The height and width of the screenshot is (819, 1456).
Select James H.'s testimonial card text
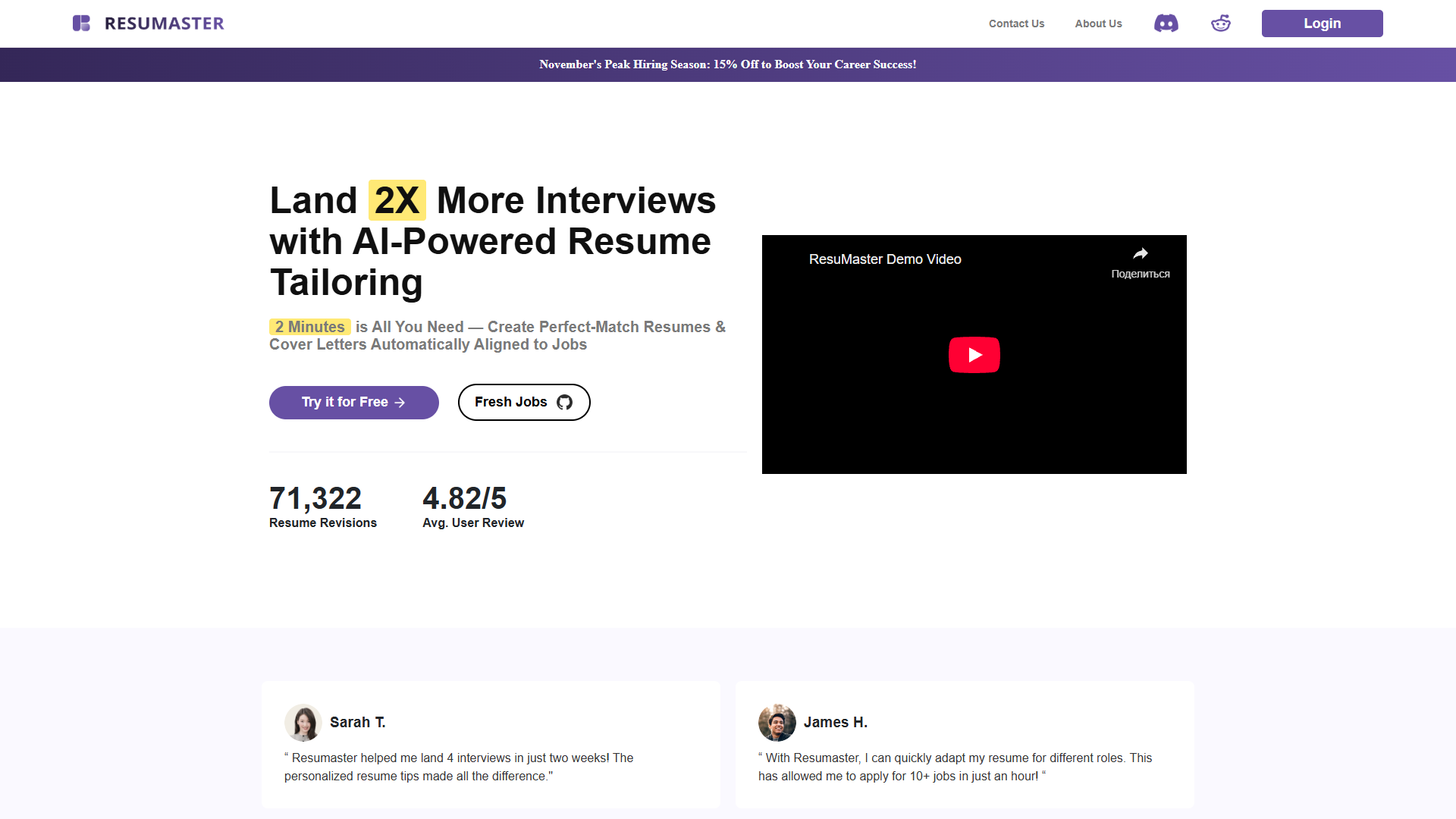[x=955, y=767]
